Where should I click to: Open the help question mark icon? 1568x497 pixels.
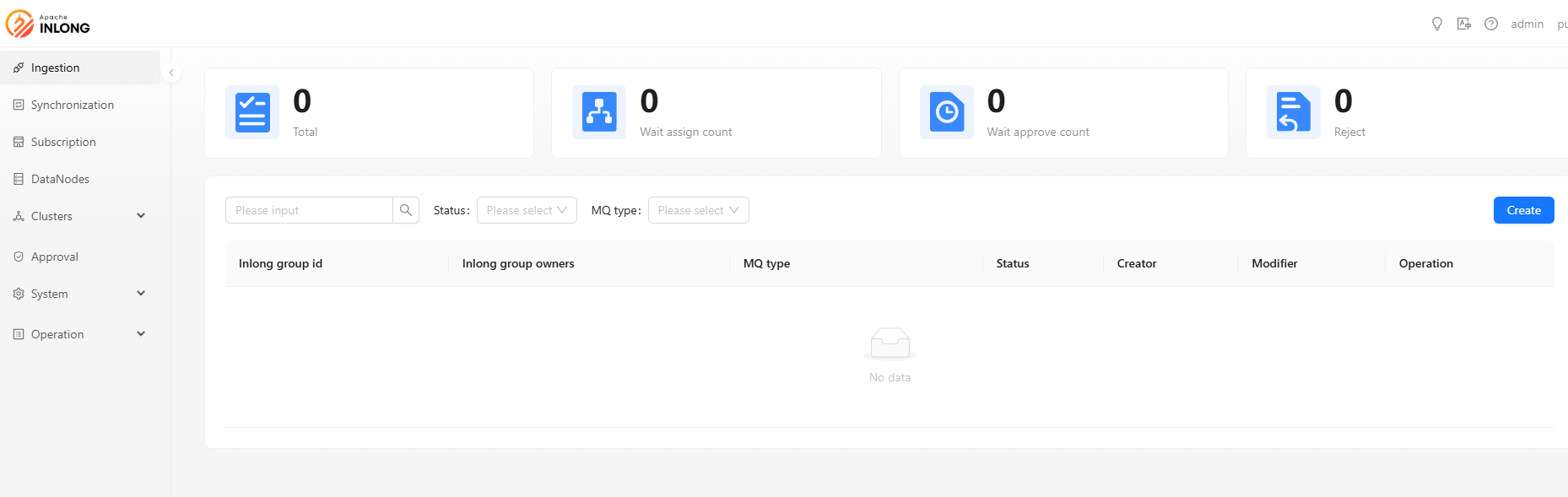tap(1491, 24)
